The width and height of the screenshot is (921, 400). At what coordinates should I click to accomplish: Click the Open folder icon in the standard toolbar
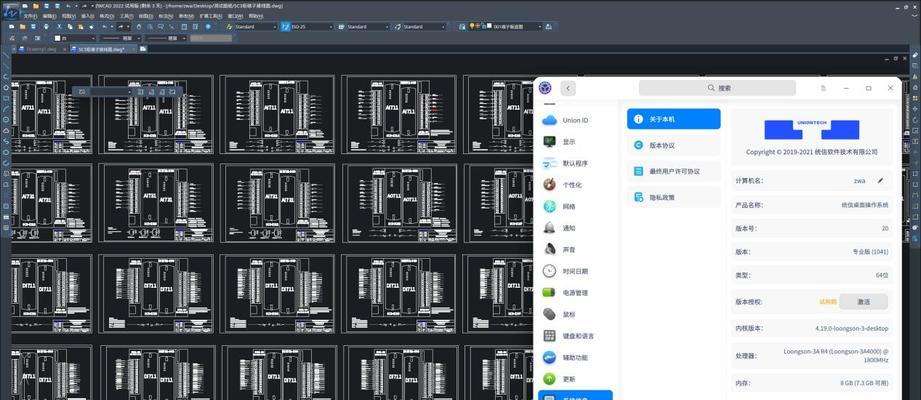click(x=22, y=27)
